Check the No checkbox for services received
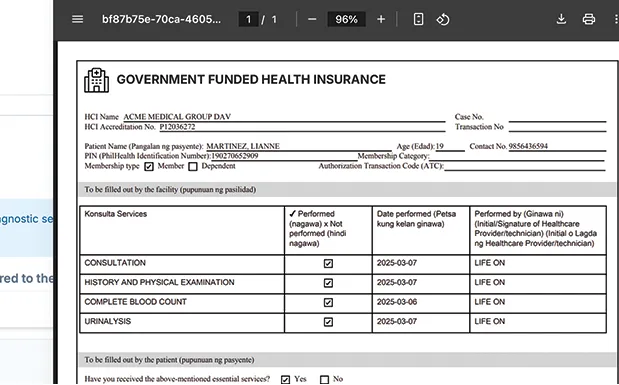This screenshot has width=619, height=385. (x=325, y=379)
